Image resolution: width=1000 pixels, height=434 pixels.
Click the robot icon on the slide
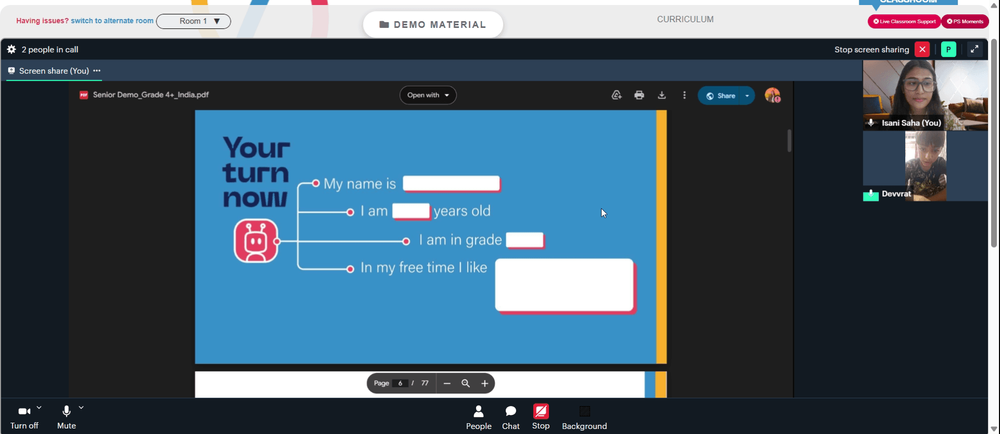256,241
